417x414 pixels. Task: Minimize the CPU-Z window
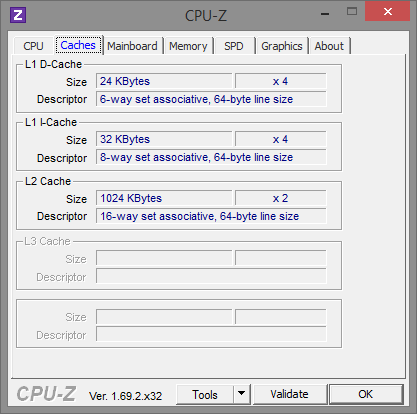point(325,13)
